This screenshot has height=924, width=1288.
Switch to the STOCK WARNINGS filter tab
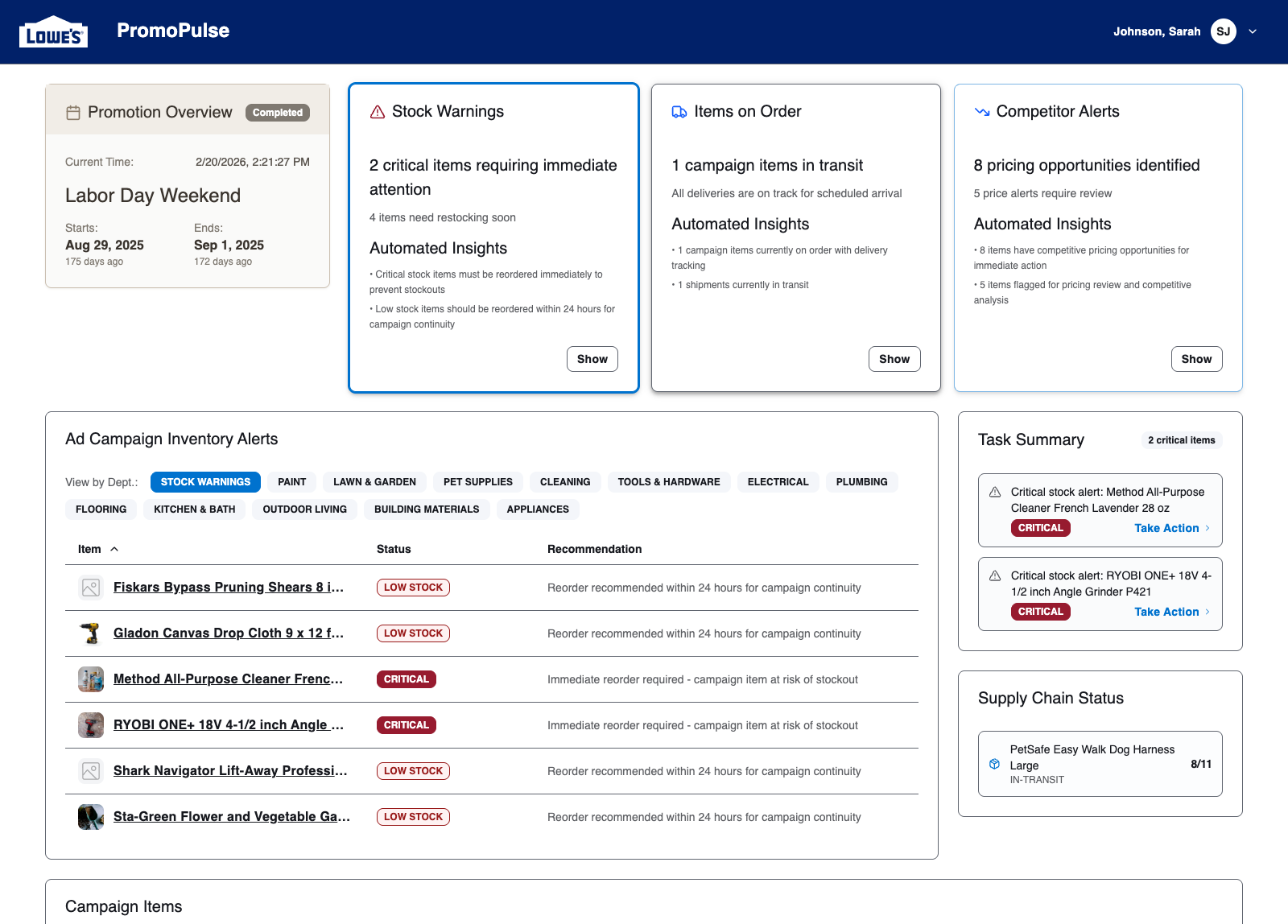coord(204,481)
